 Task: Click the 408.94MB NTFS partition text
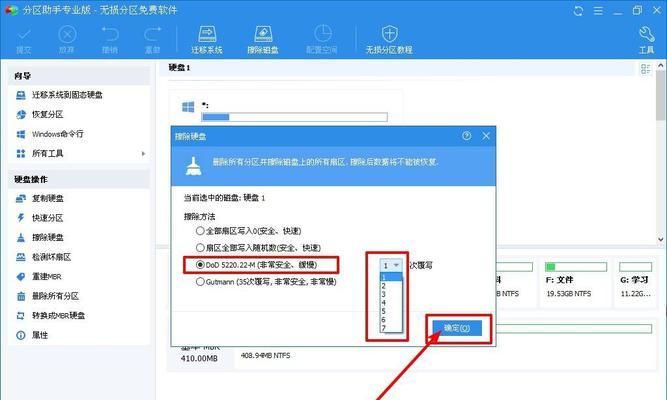(x=265, y=355)
